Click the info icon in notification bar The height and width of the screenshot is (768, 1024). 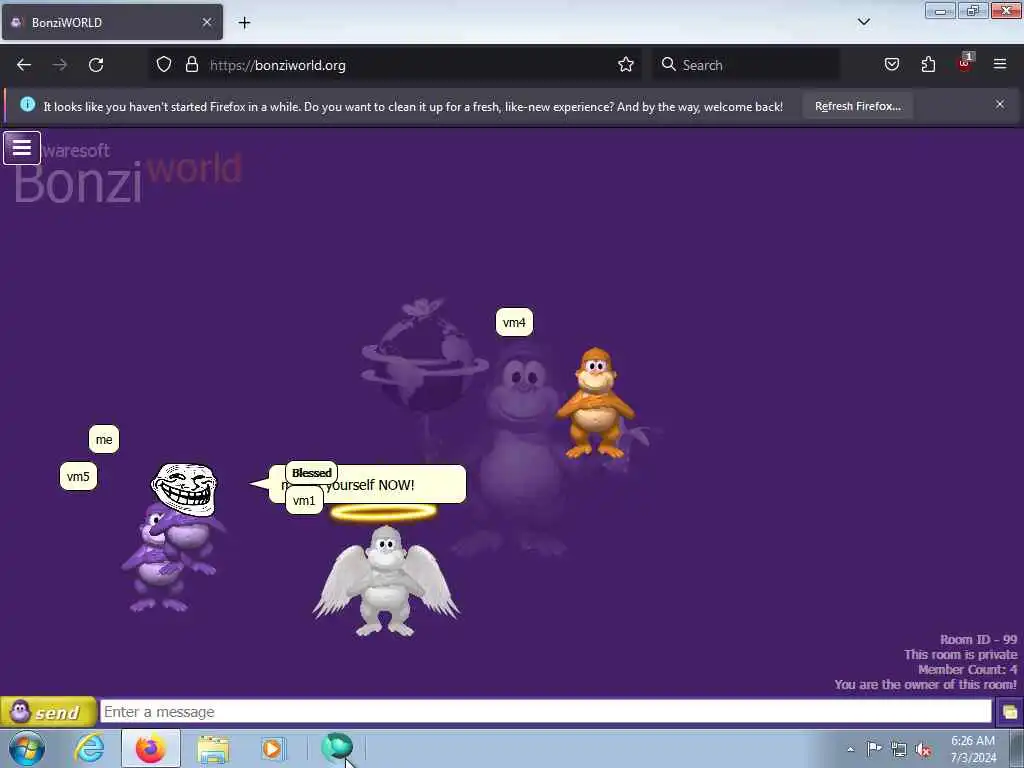click(x=27, y=104)
